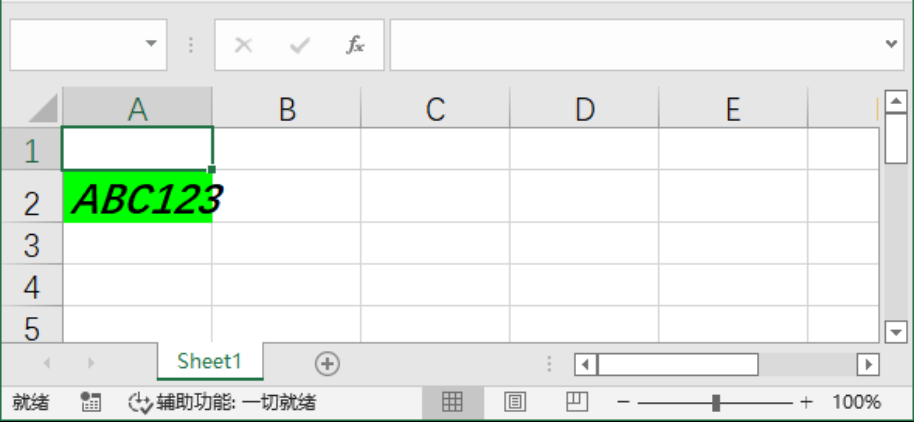This screenshot has height=422, width=914.
Task: Open the Name Box dropdown
Action: tap(151, 44)
